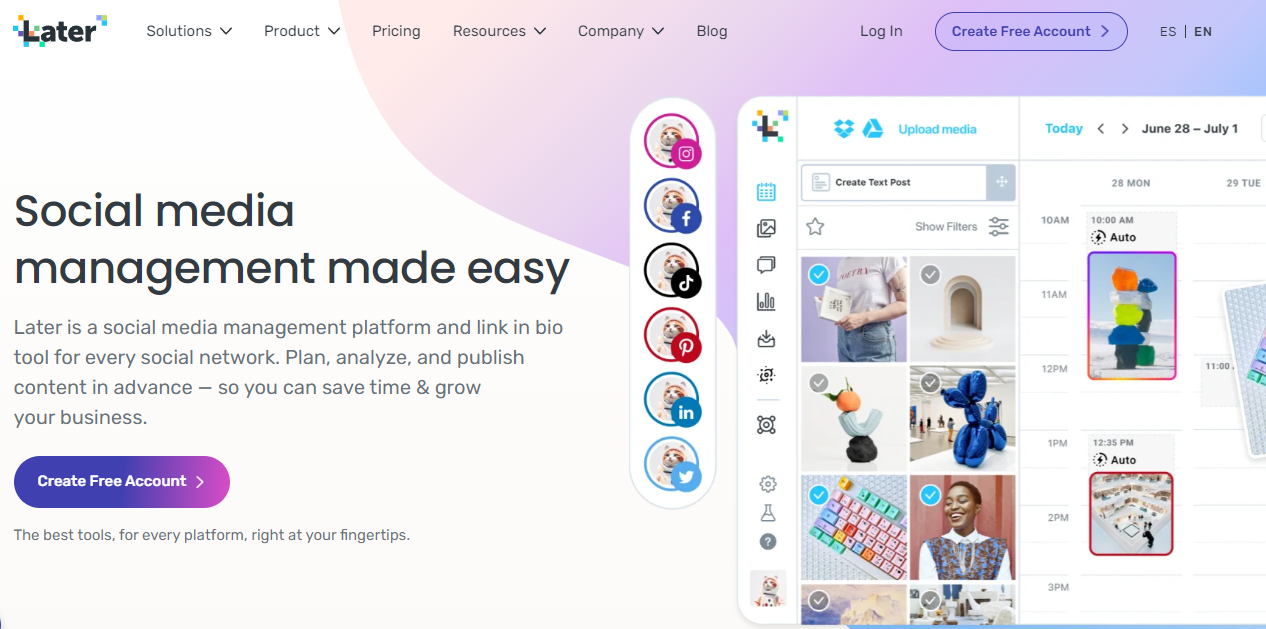Open the calendar icon in app sidebar

[767, 192]
